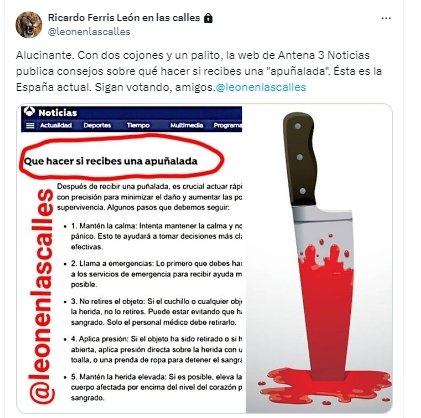Click headline 'Que hacer si recibes una apuñalada'
Image resolution: width=421 pixels, height=418 pixels.
111,161
